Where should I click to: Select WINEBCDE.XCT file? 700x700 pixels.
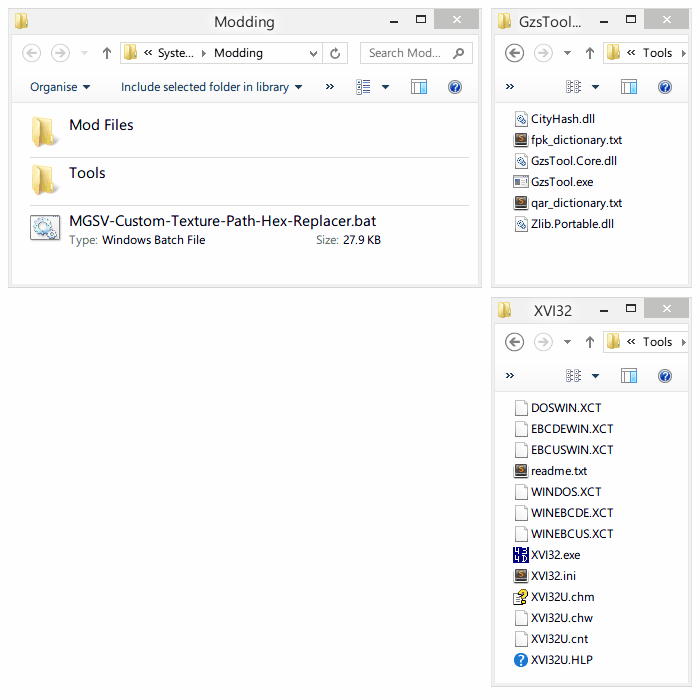564,512
